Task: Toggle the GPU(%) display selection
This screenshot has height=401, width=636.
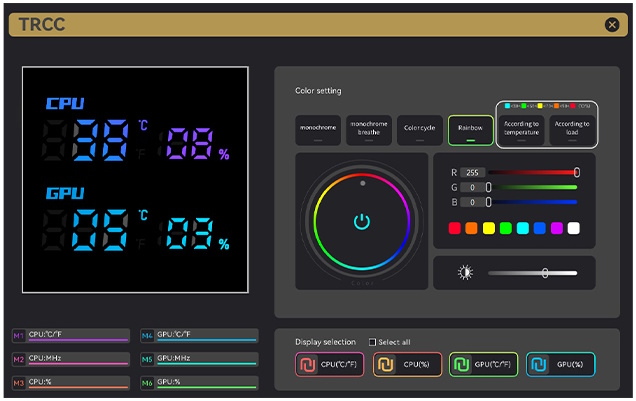Action: 560,365
